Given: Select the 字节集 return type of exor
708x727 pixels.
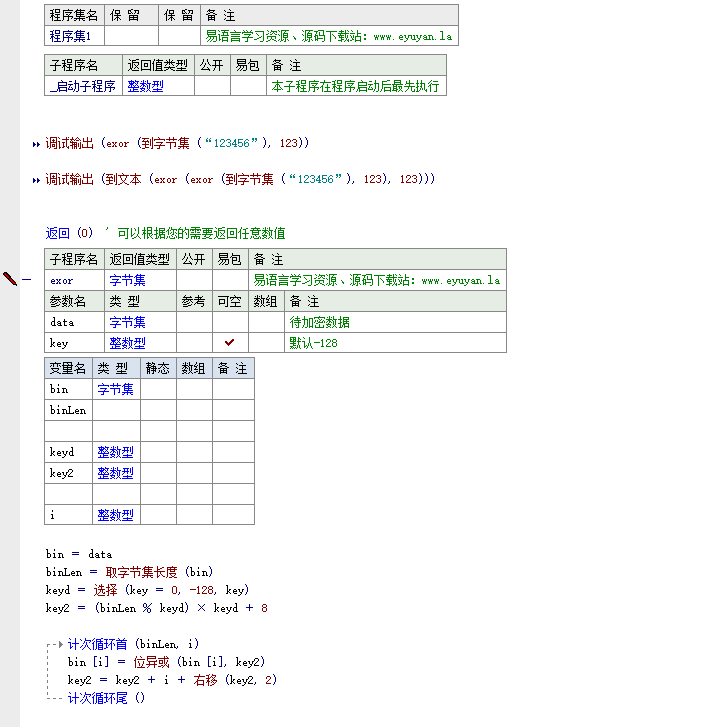Looking at the screenshot, I should 127,281.
